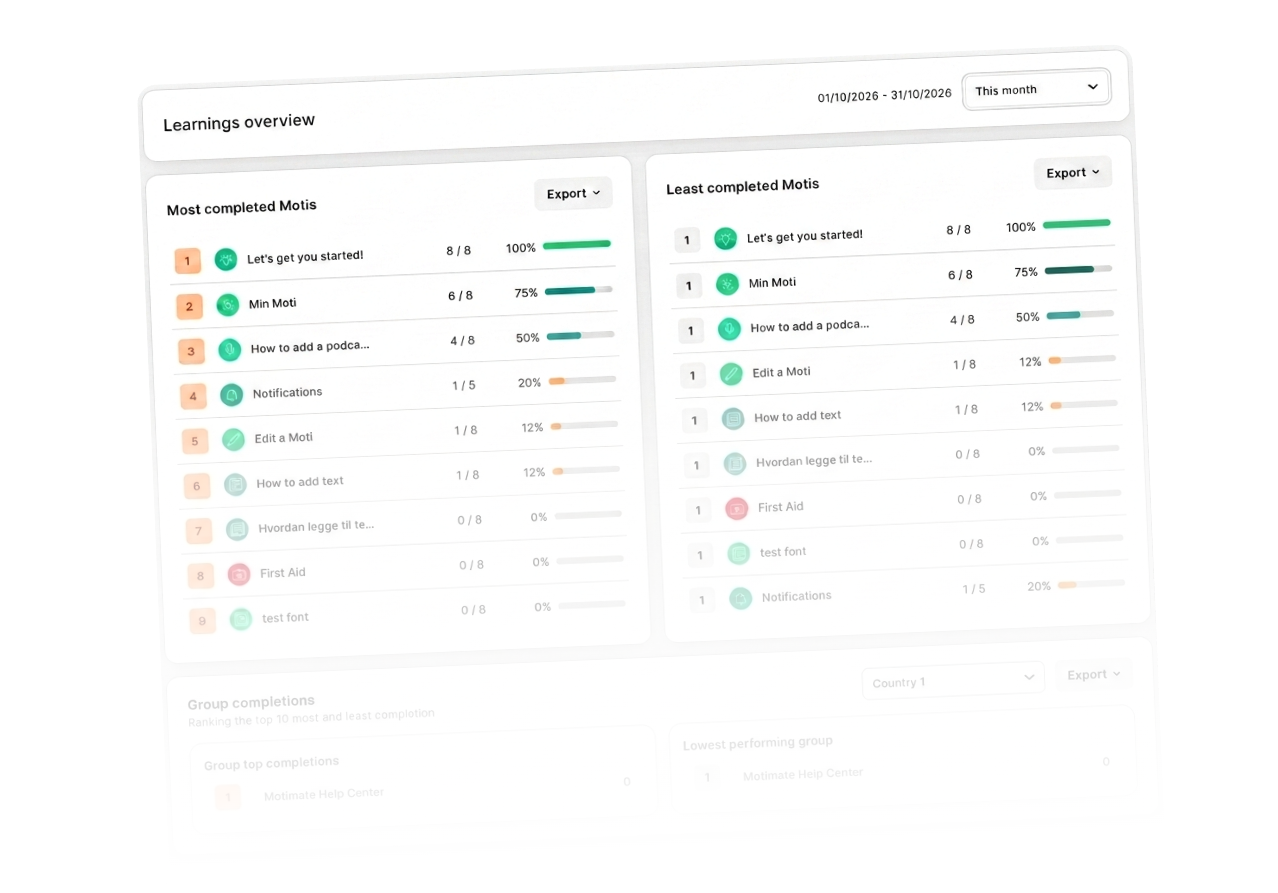The image size is (1278, 893).
Task: Click the 100% progress bar in Most completed Motis
Action: point(577,245)
